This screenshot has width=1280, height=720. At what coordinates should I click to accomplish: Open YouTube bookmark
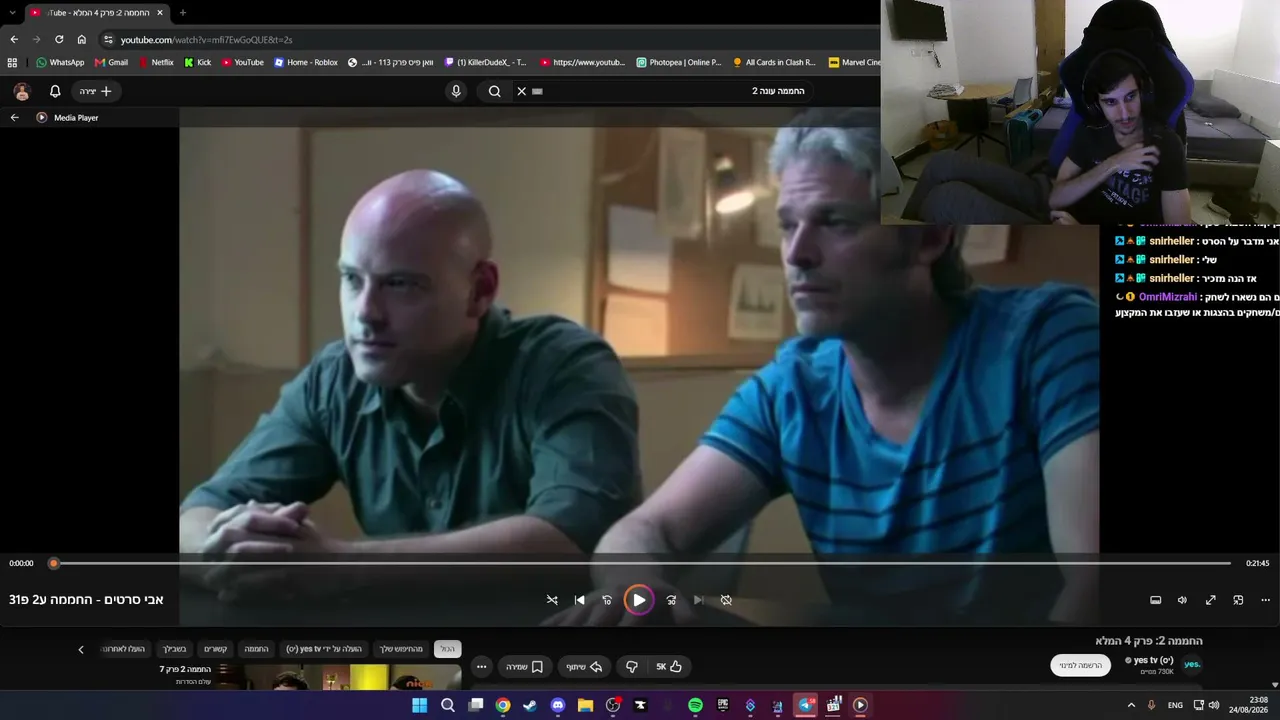[x=242, y=62]
